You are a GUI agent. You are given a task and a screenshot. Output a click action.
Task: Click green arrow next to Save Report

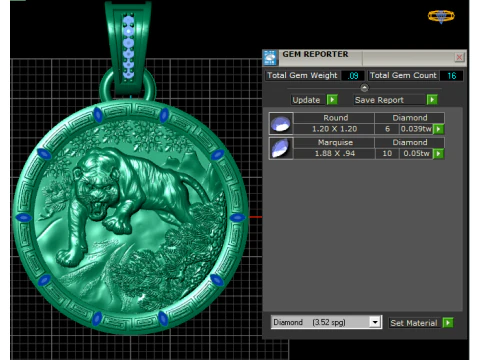(x=432, y=100)
